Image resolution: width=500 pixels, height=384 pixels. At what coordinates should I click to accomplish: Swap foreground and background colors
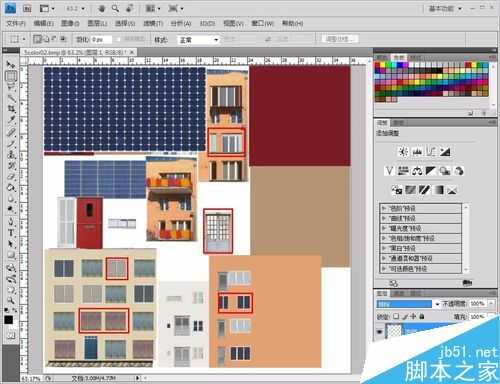(15, 310)
